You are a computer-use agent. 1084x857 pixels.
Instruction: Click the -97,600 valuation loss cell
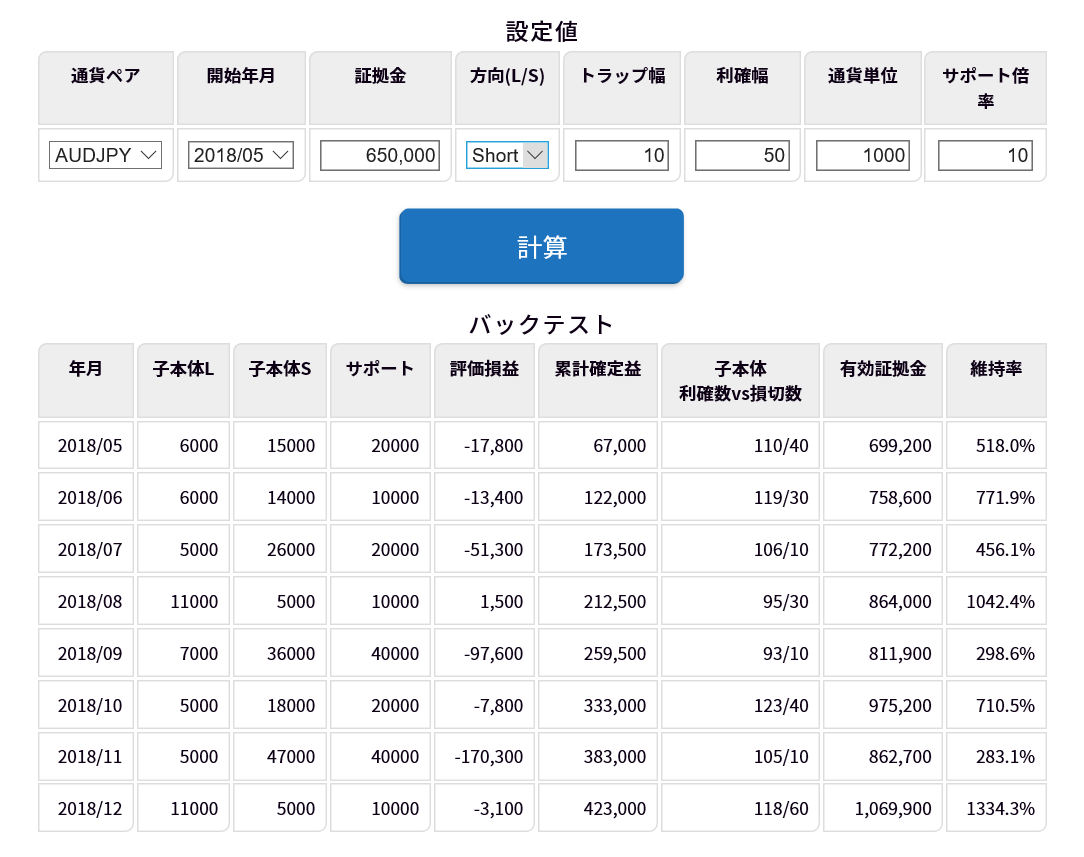485,653
